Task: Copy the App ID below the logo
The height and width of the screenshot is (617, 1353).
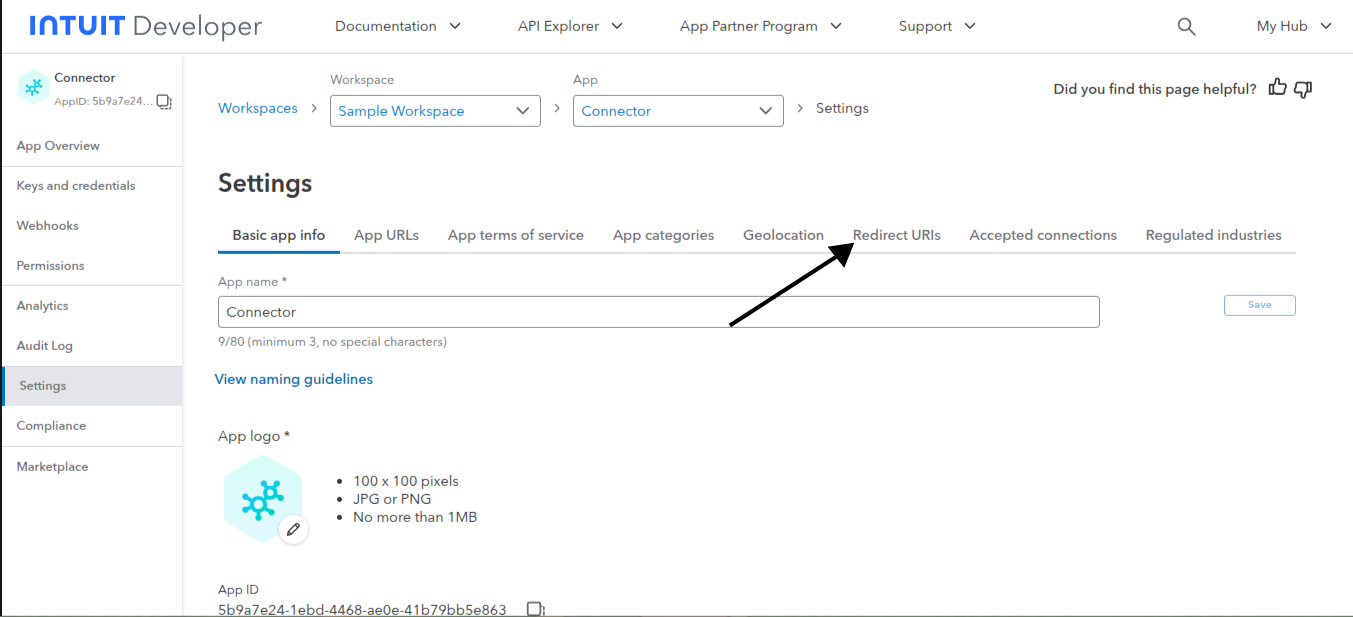Action: (x=535, y=609)
